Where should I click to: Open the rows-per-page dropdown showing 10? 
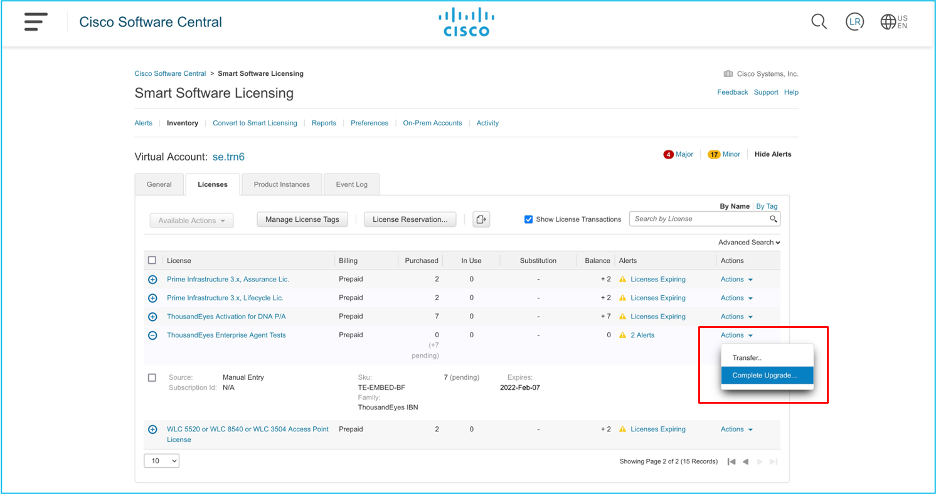[162, 461]
